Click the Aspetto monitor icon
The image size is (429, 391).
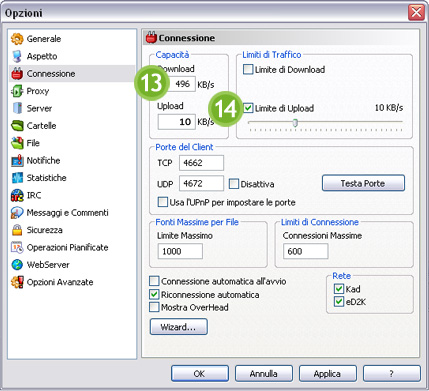[17, 56]
